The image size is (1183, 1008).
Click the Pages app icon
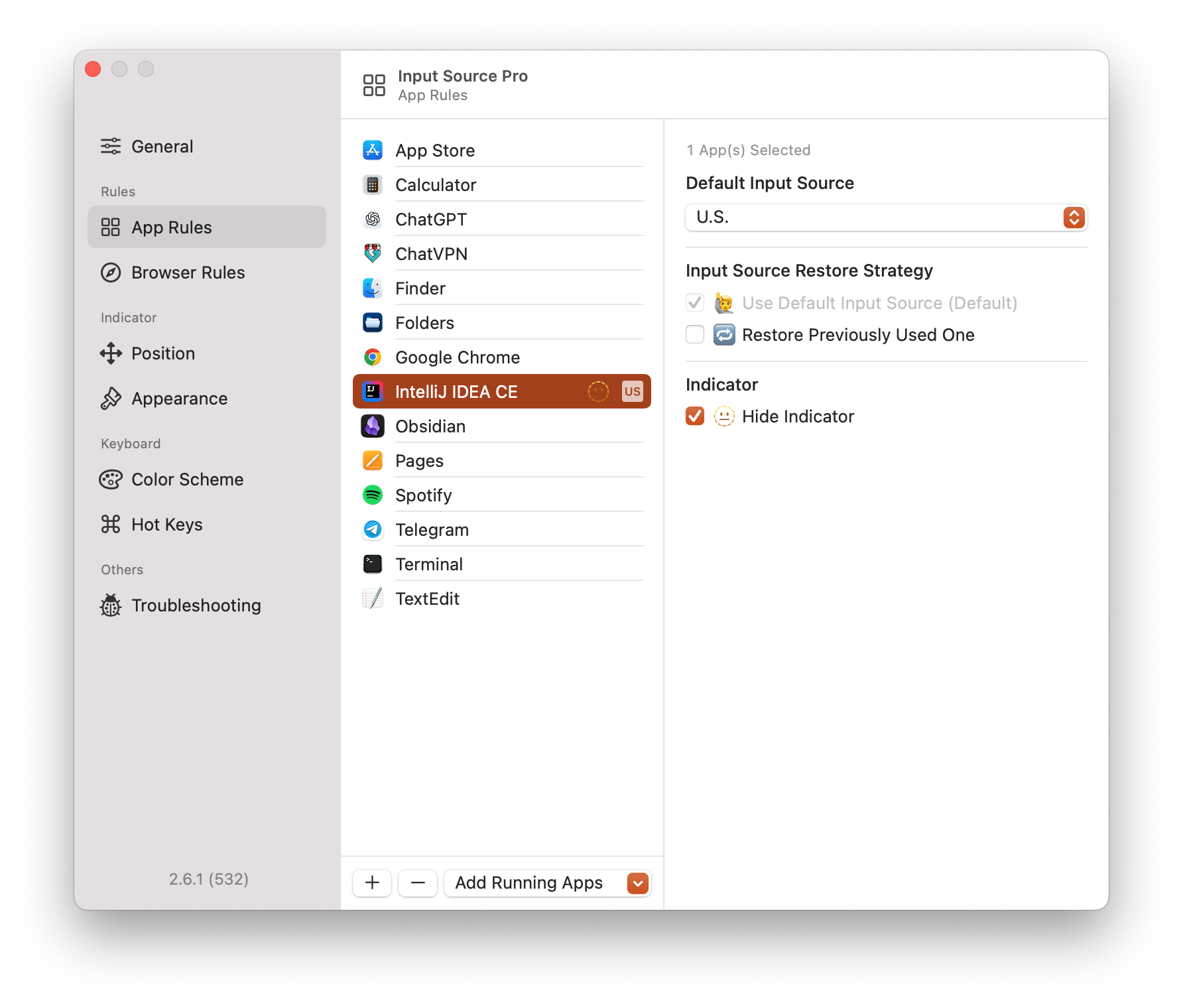point(373,461)
